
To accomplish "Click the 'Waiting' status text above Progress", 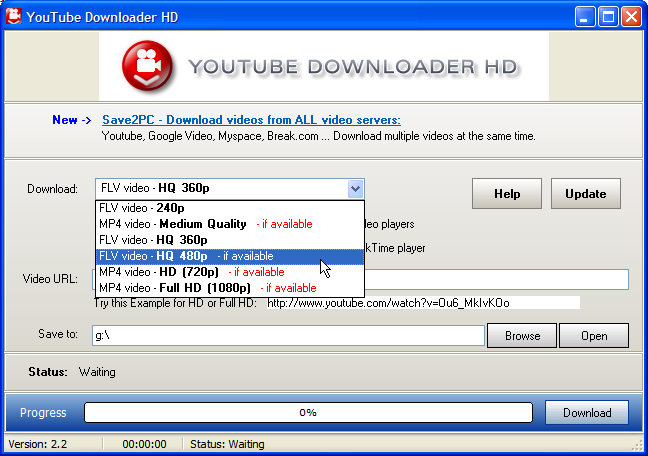I will click(97, 372).
